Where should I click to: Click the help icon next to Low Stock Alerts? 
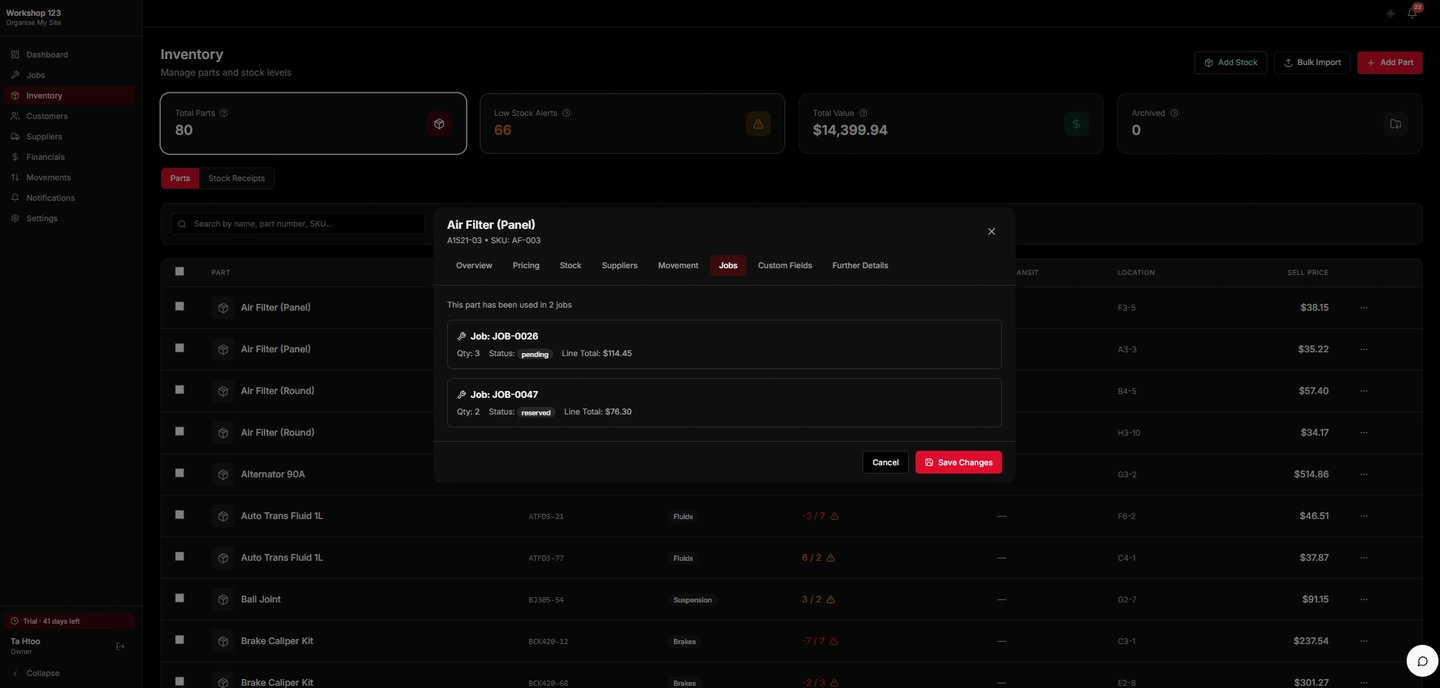566,113
